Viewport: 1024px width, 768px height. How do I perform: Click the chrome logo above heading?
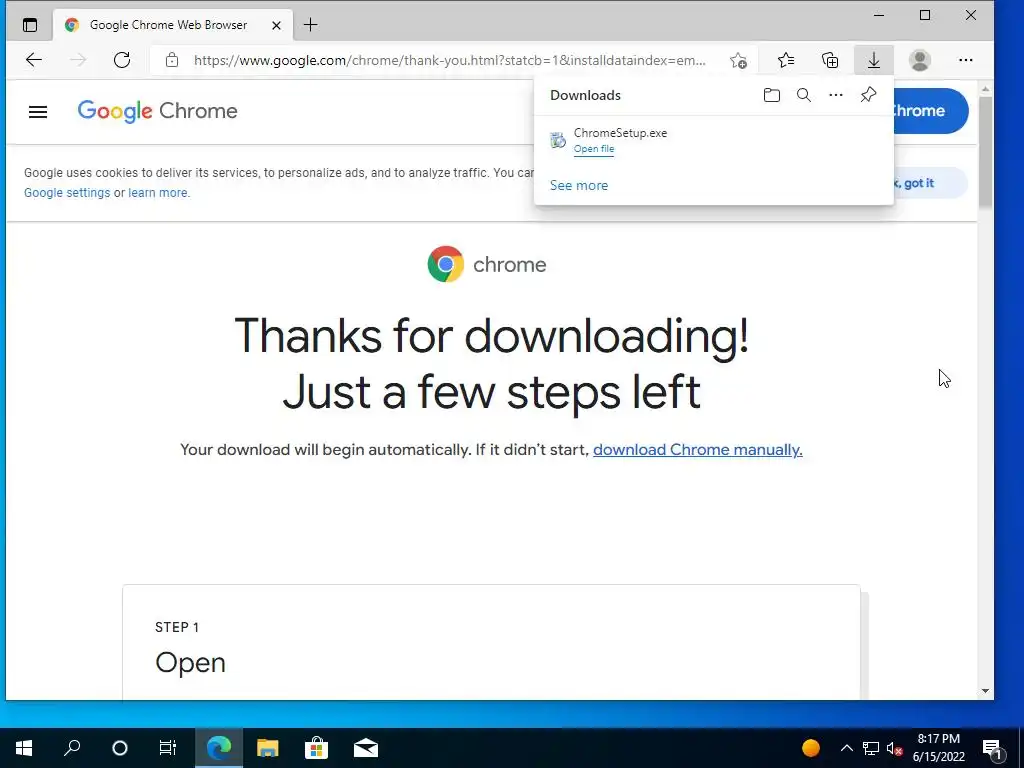click(487, 264)
